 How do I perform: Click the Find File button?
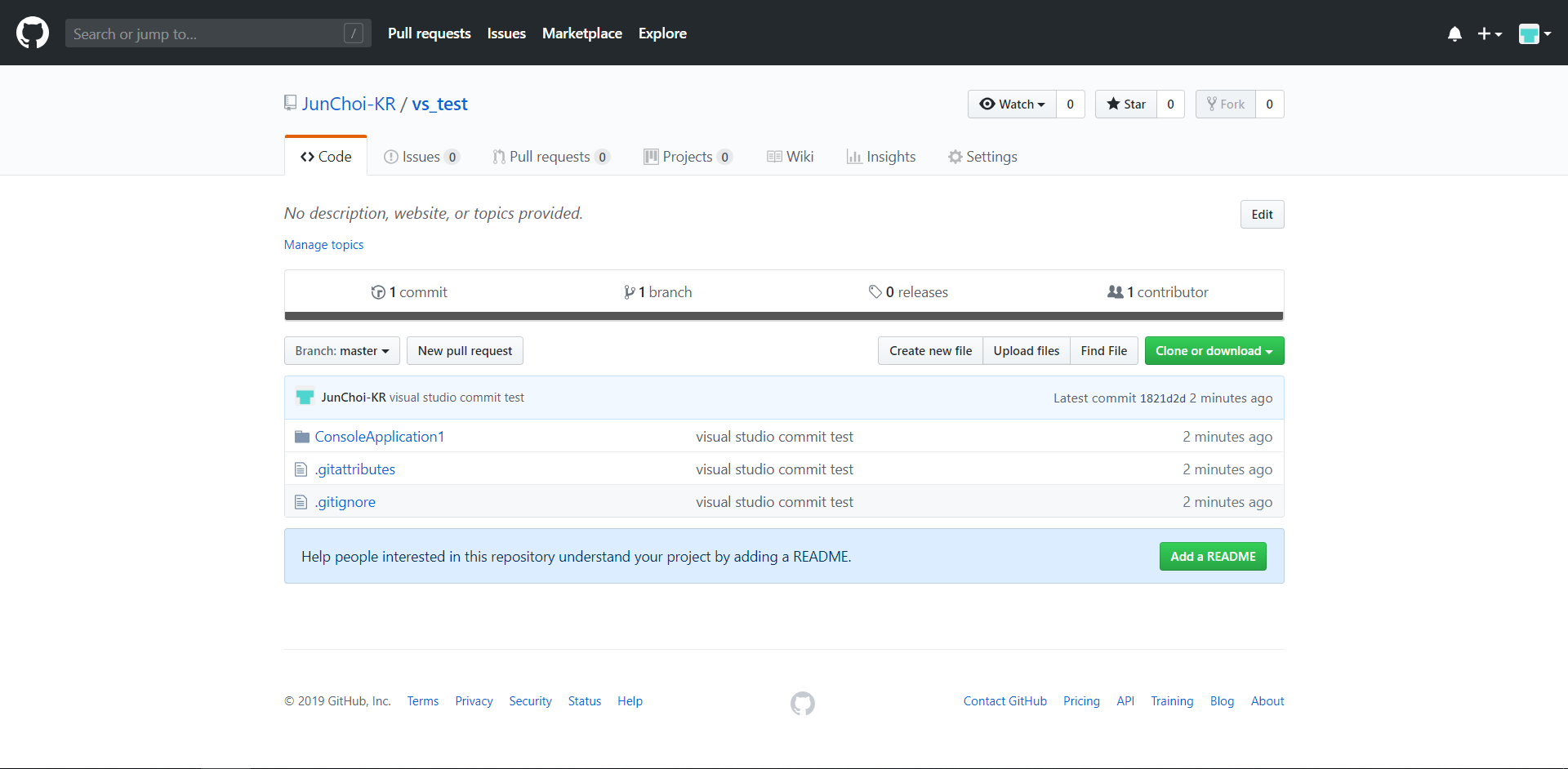pos(1104,351)
